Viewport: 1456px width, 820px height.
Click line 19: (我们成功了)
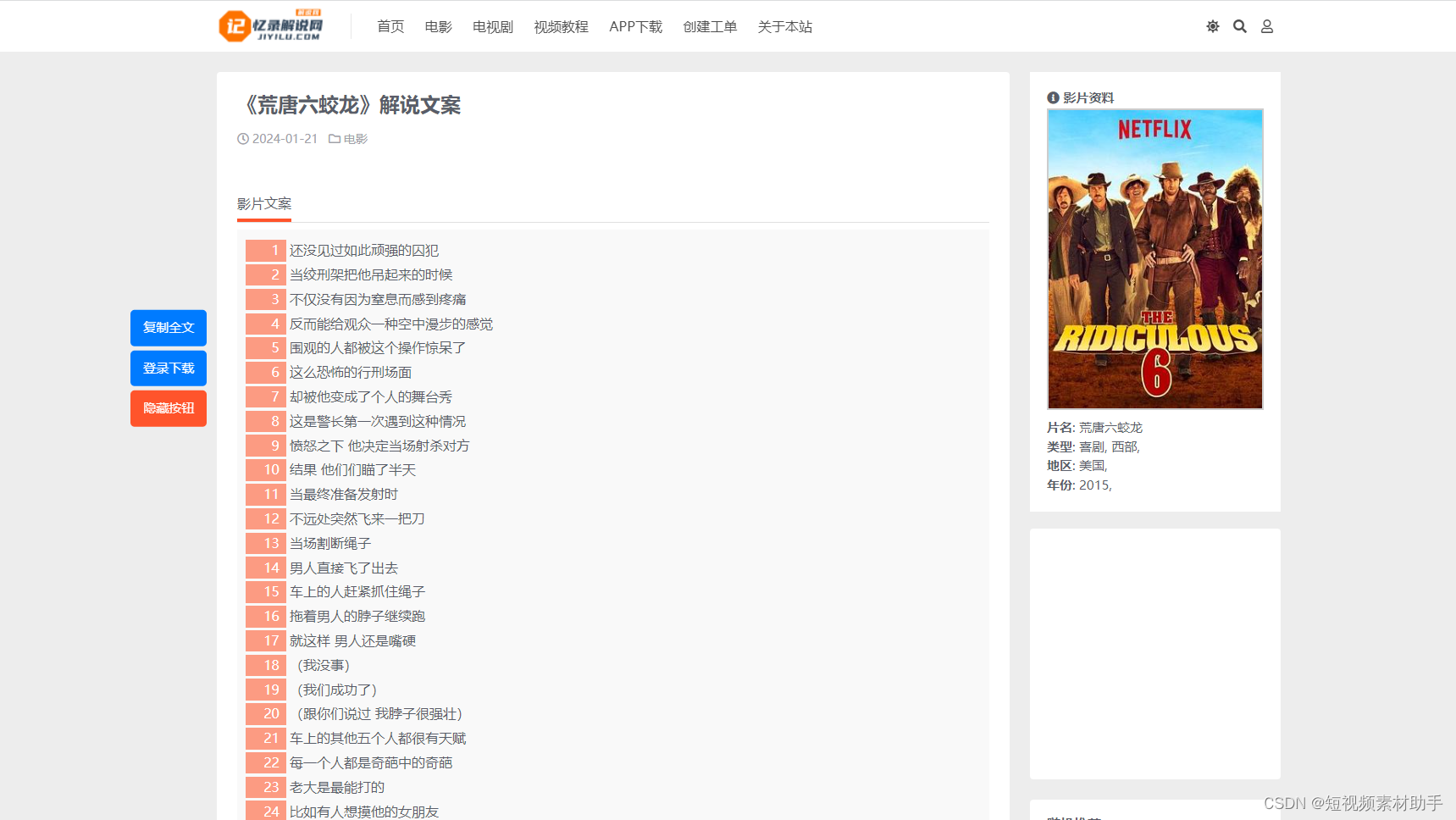[x=335, y=690]
